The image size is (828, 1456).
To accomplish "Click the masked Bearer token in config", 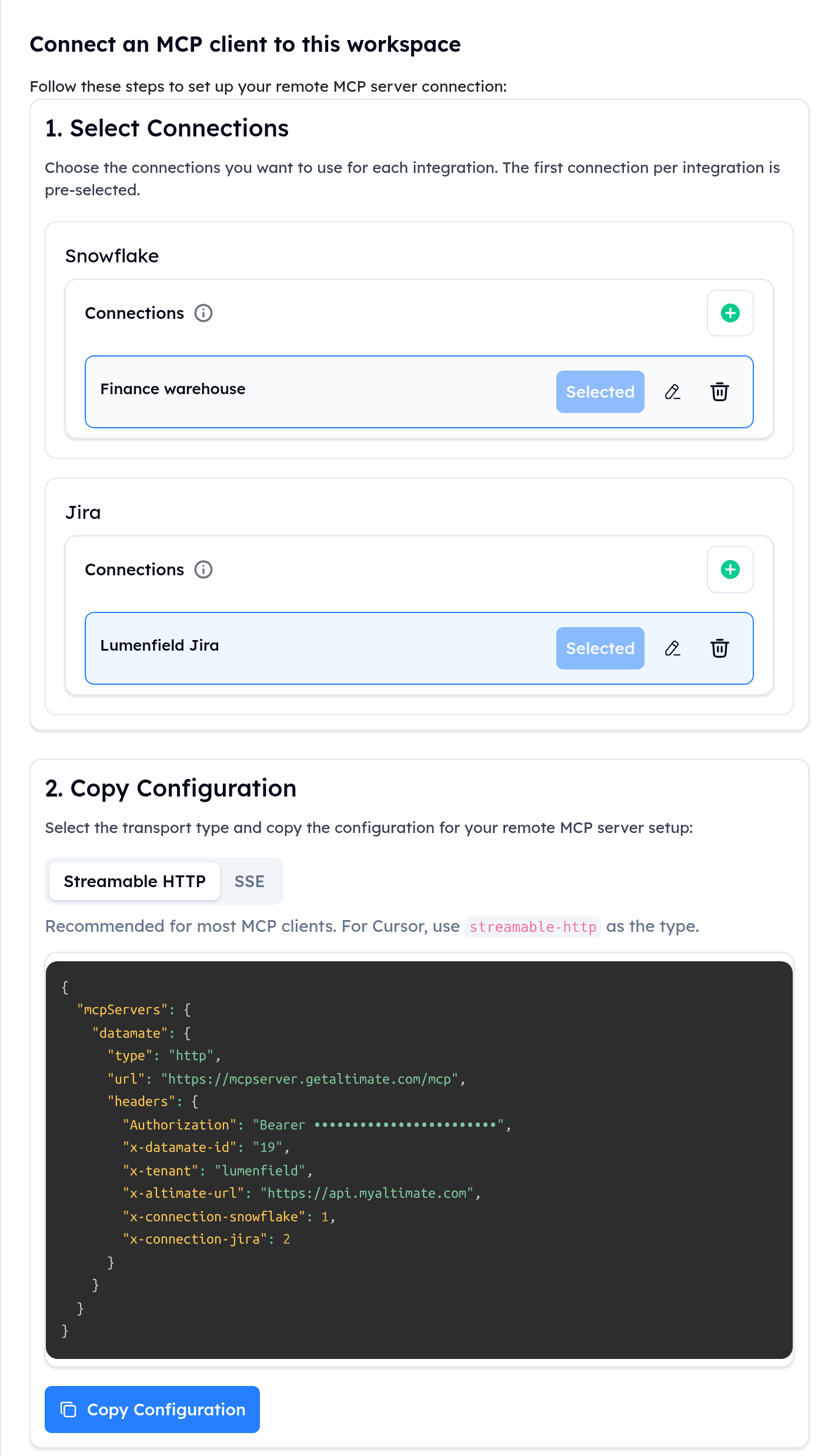I will pyautogui.click(x=406, y=1125).
